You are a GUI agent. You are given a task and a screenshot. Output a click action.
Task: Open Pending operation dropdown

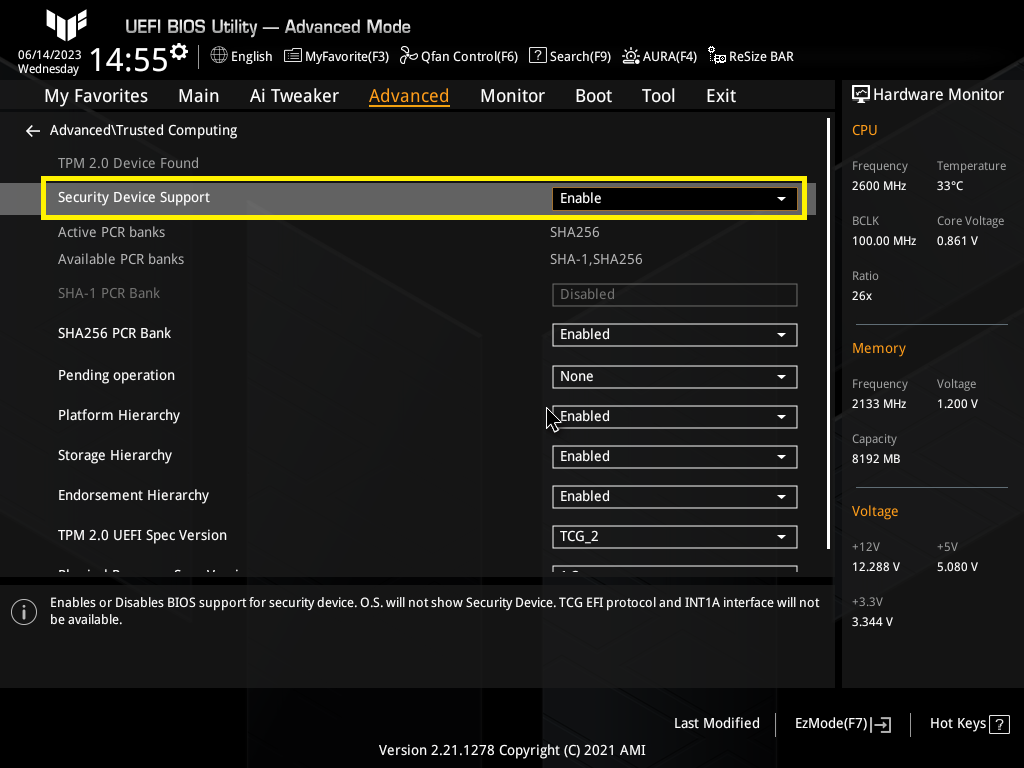[675, 377]
